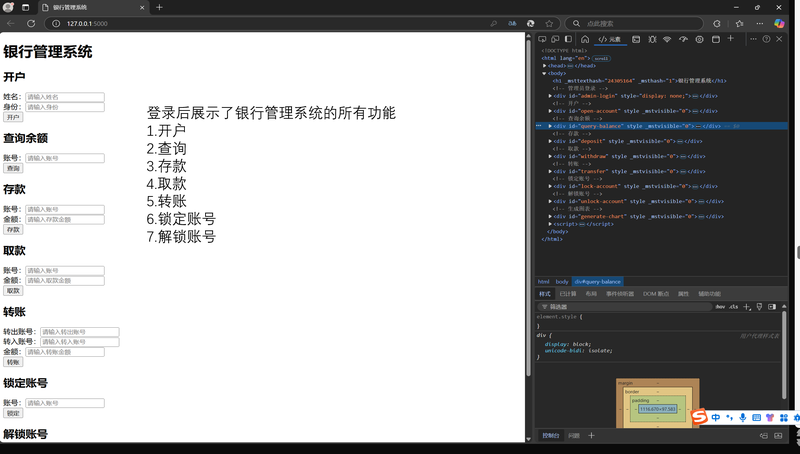Click the 锁定 button
The width and height of the screenshot is (800, 454).
click(x=13, y=413)
